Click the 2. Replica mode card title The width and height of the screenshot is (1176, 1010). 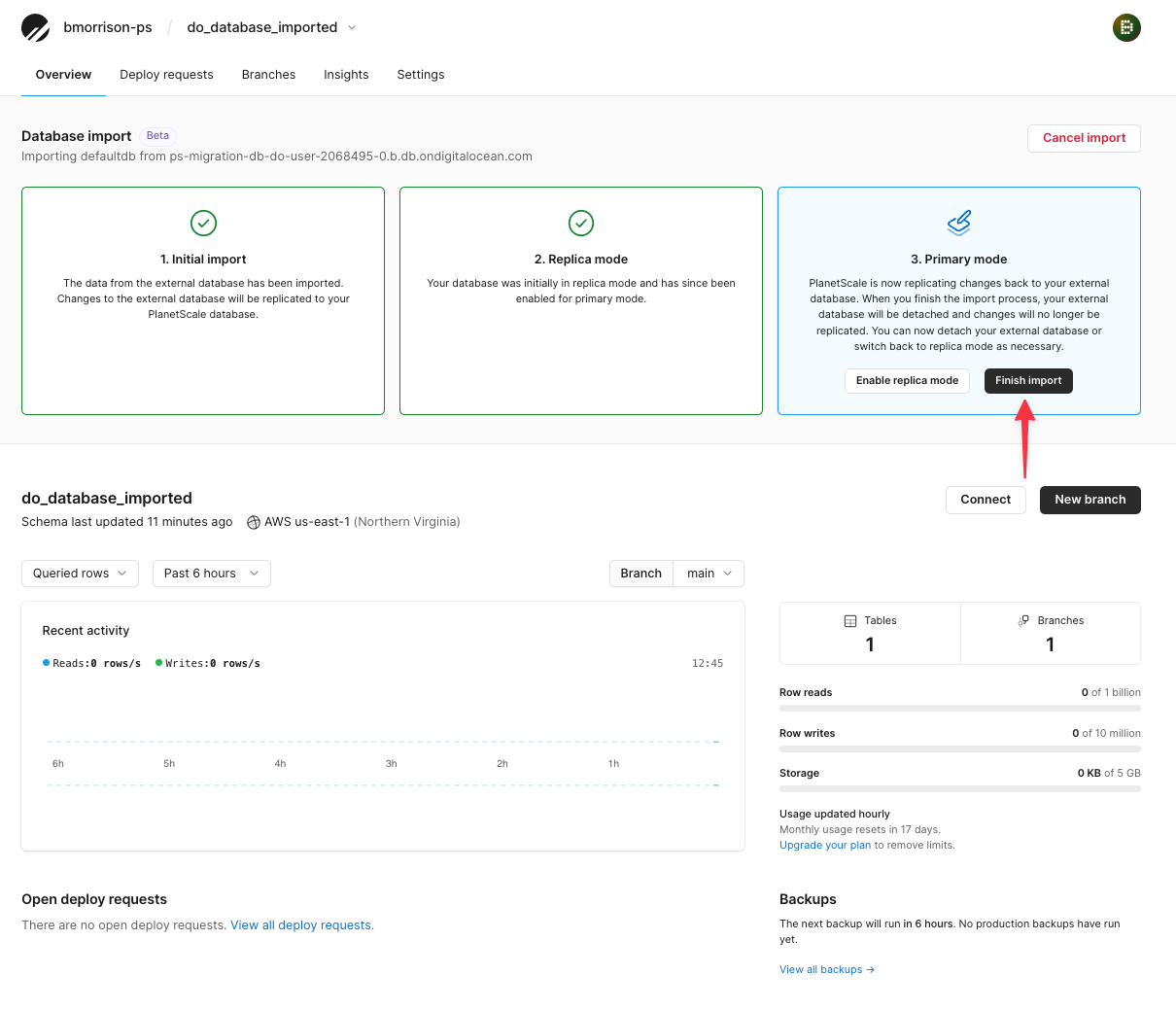(581, 260)
